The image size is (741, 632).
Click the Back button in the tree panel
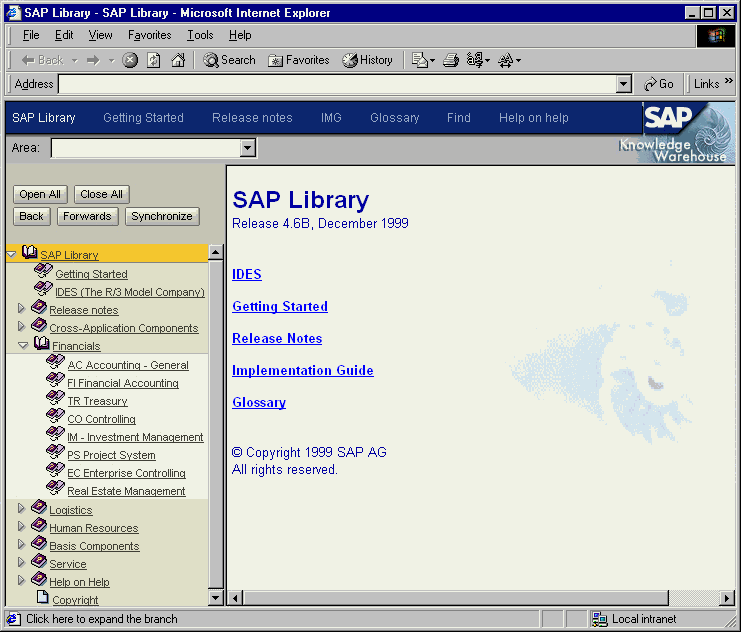click(x=32, y=216)
